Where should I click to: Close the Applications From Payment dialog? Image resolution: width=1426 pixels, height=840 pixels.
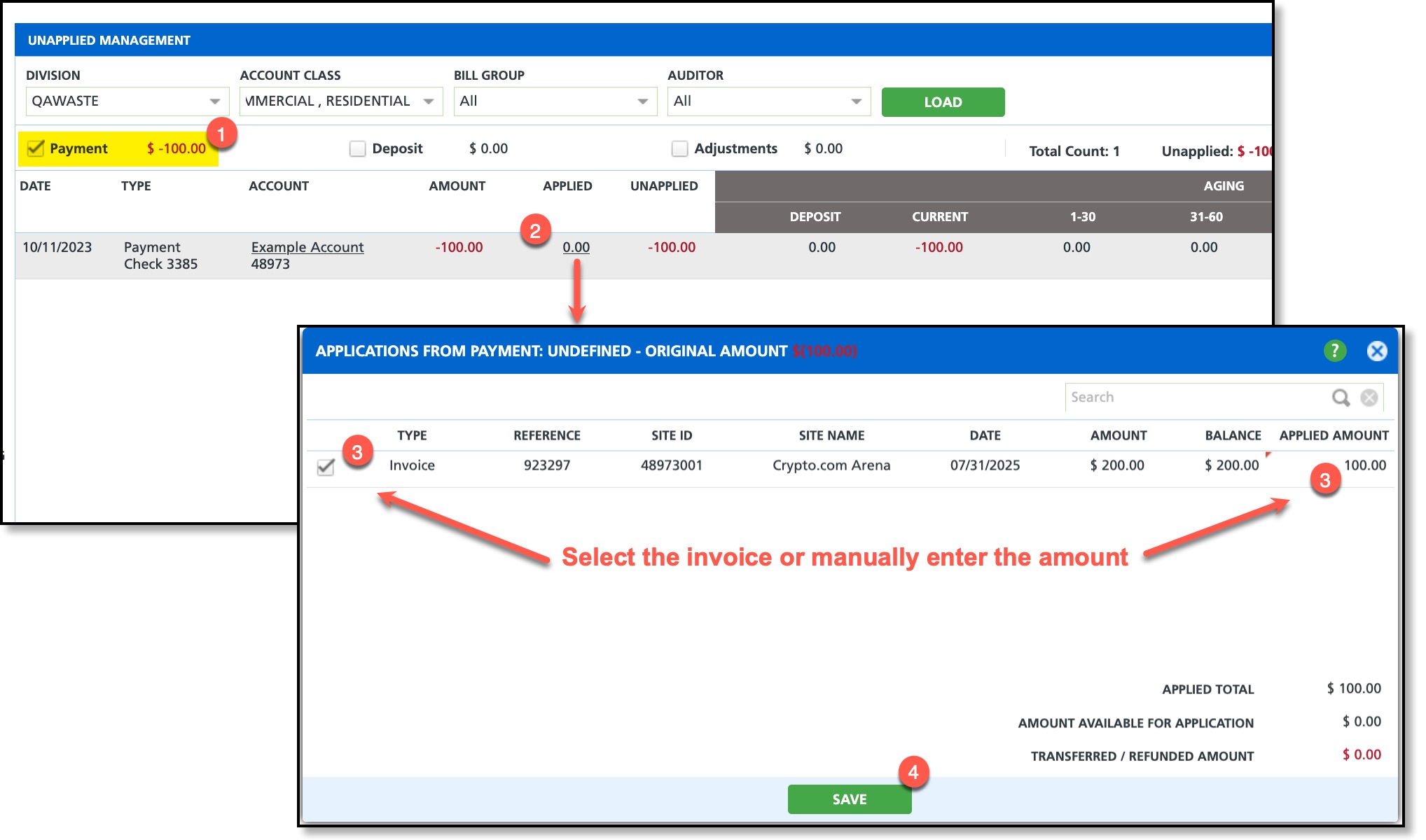pyautogui.click(x=1376, y=351)
